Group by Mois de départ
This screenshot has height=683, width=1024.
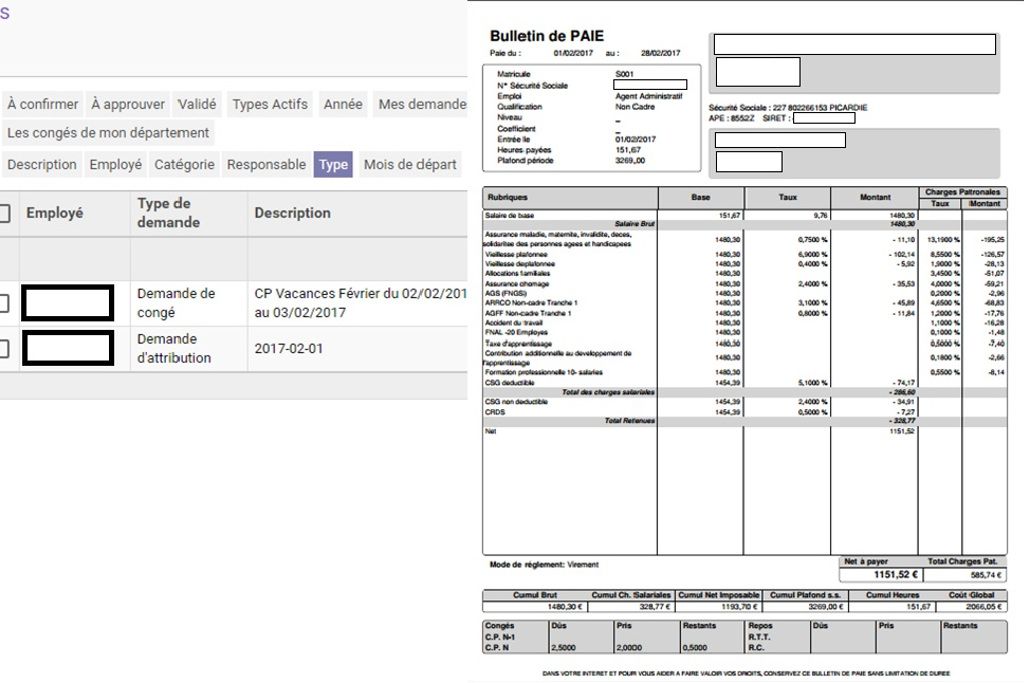410,165
